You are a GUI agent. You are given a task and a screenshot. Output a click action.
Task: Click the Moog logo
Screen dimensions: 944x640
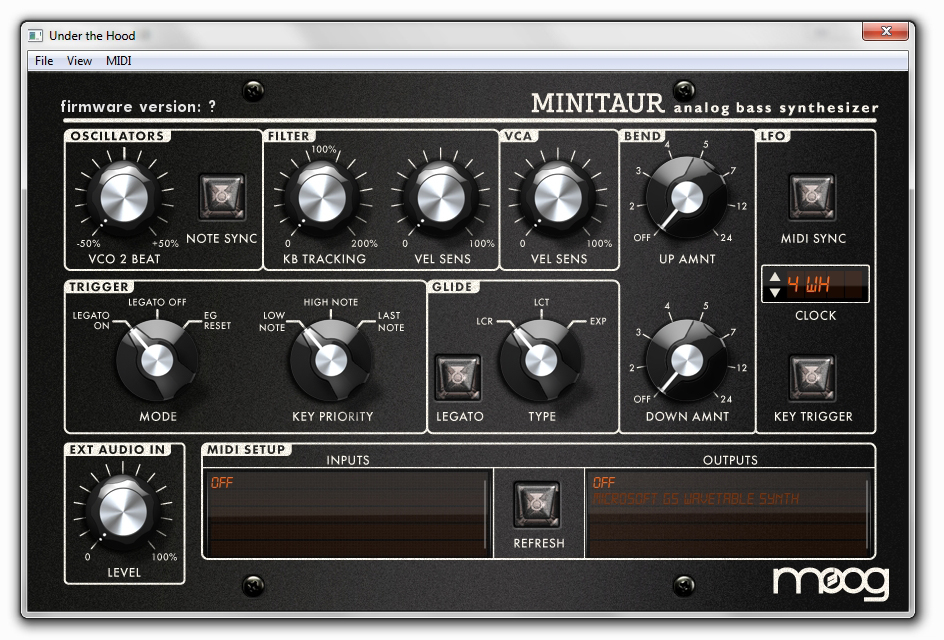(831, 583)
